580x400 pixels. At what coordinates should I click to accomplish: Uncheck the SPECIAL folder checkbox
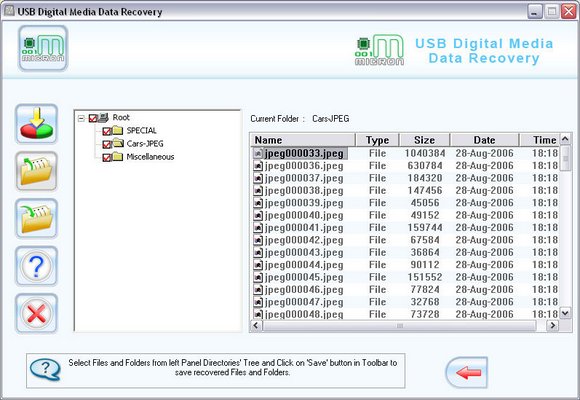[107, 131]
